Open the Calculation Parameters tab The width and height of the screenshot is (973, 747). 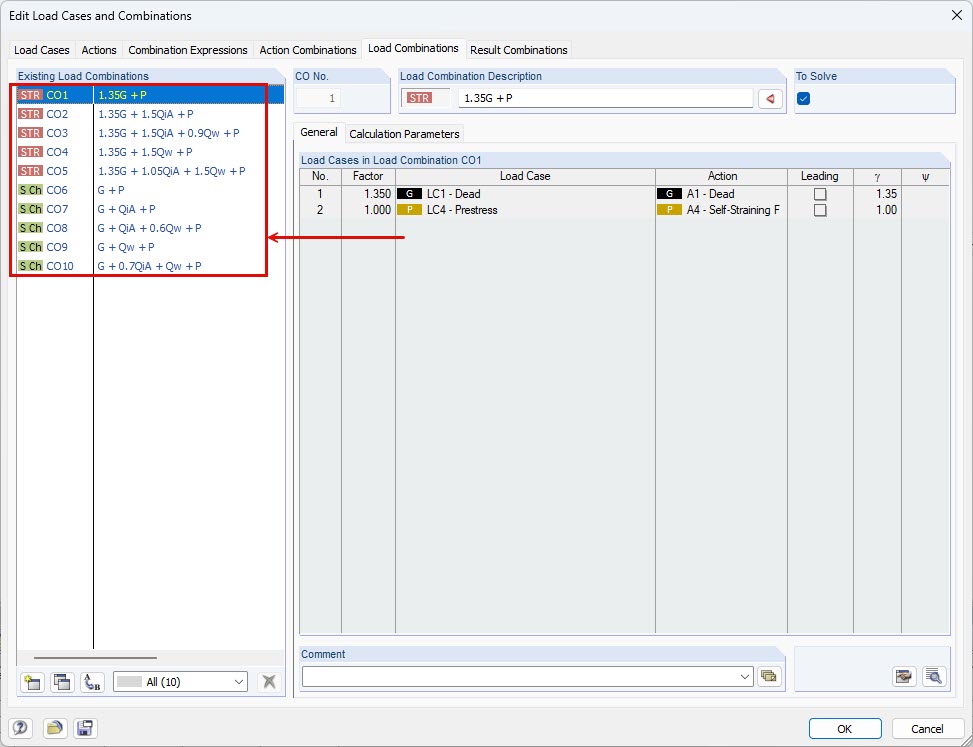tap(404, 132)
